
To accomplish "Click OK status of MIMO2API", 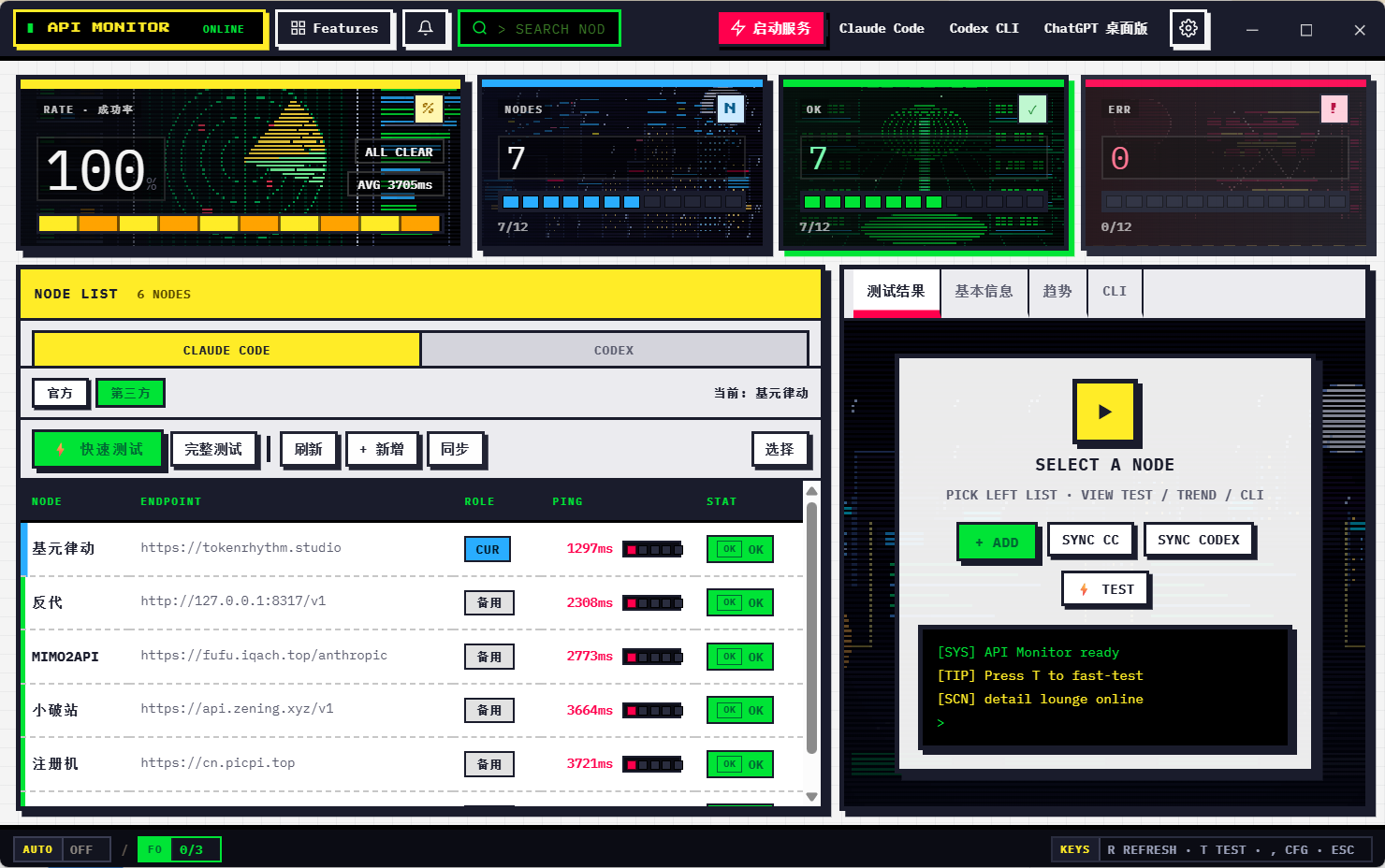I will 740,657.
